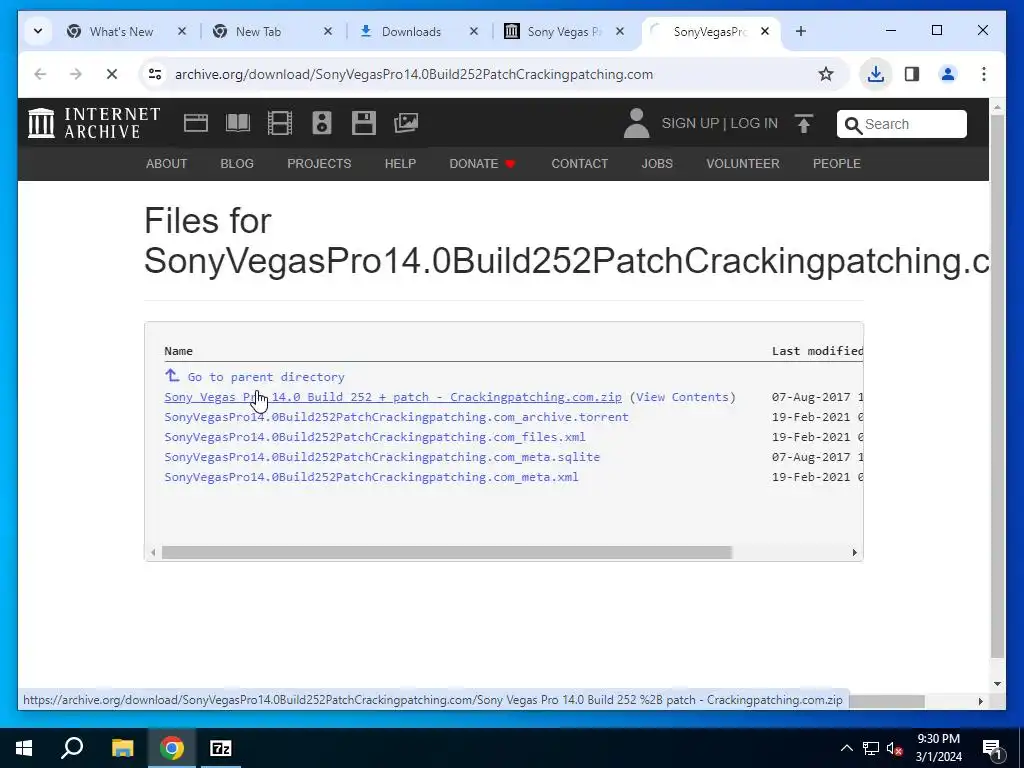Image resolution: width=1024 pixels, height=768 pixels.
Task: Click the Chrome taskbar icon
Action: pos(172,748)
